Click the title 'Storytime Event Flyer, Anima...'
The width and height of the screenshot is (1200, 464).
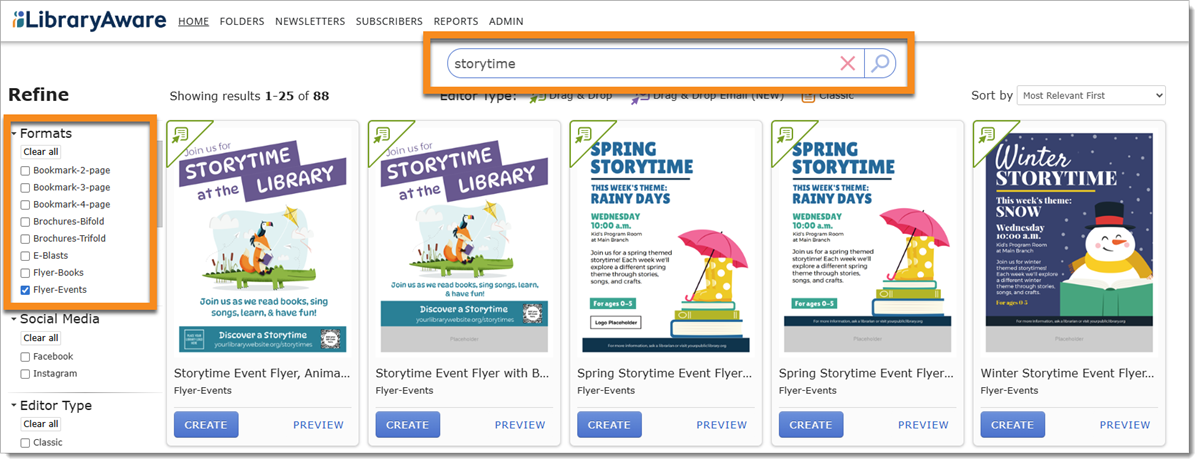click(262, 373)
